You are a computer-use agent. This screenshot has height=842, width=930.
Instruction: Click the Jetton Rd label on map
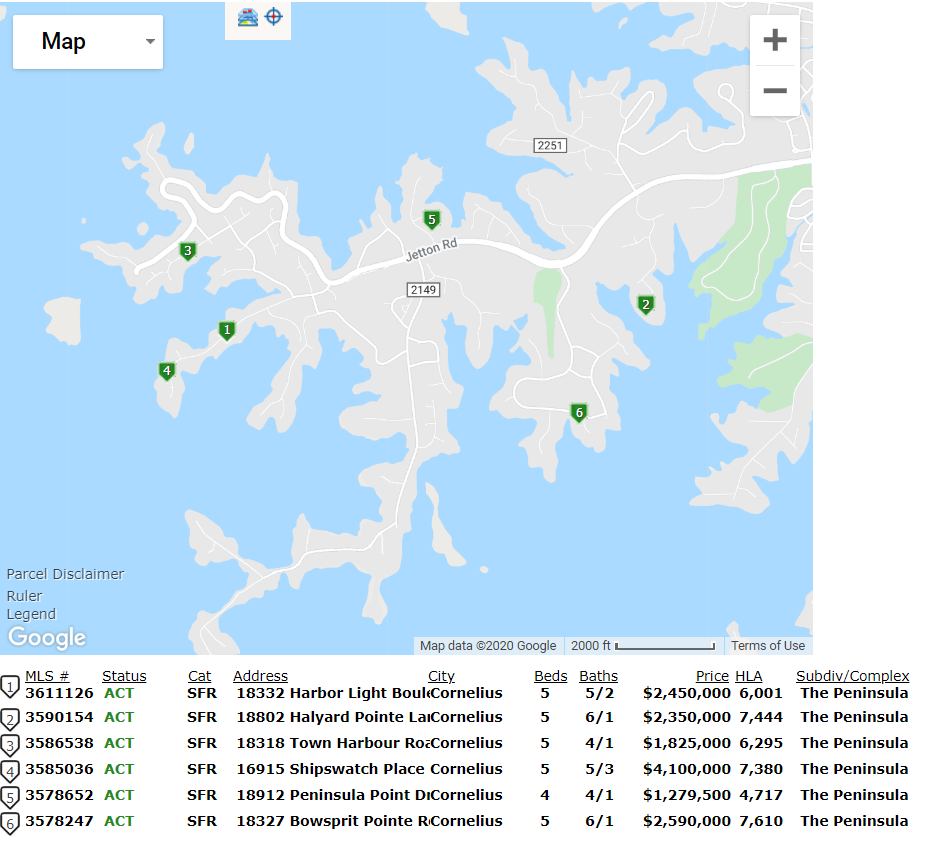[431, 250]
